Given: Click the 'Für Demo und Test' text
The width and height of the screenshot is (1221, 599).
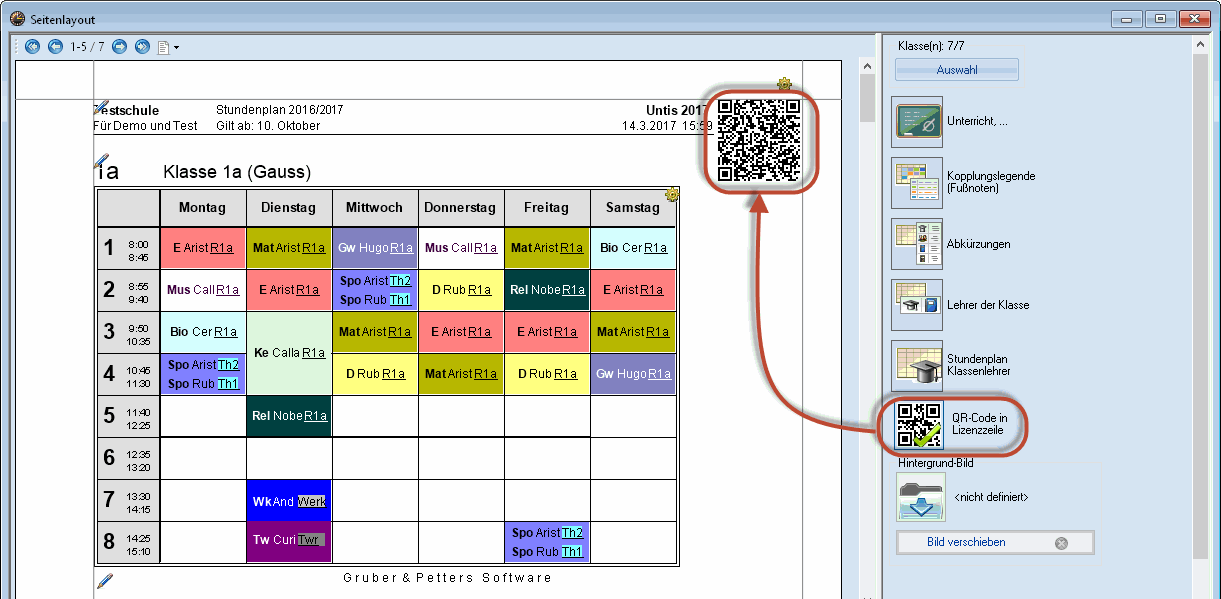Looking at the screenshot, I should point(145,126).
